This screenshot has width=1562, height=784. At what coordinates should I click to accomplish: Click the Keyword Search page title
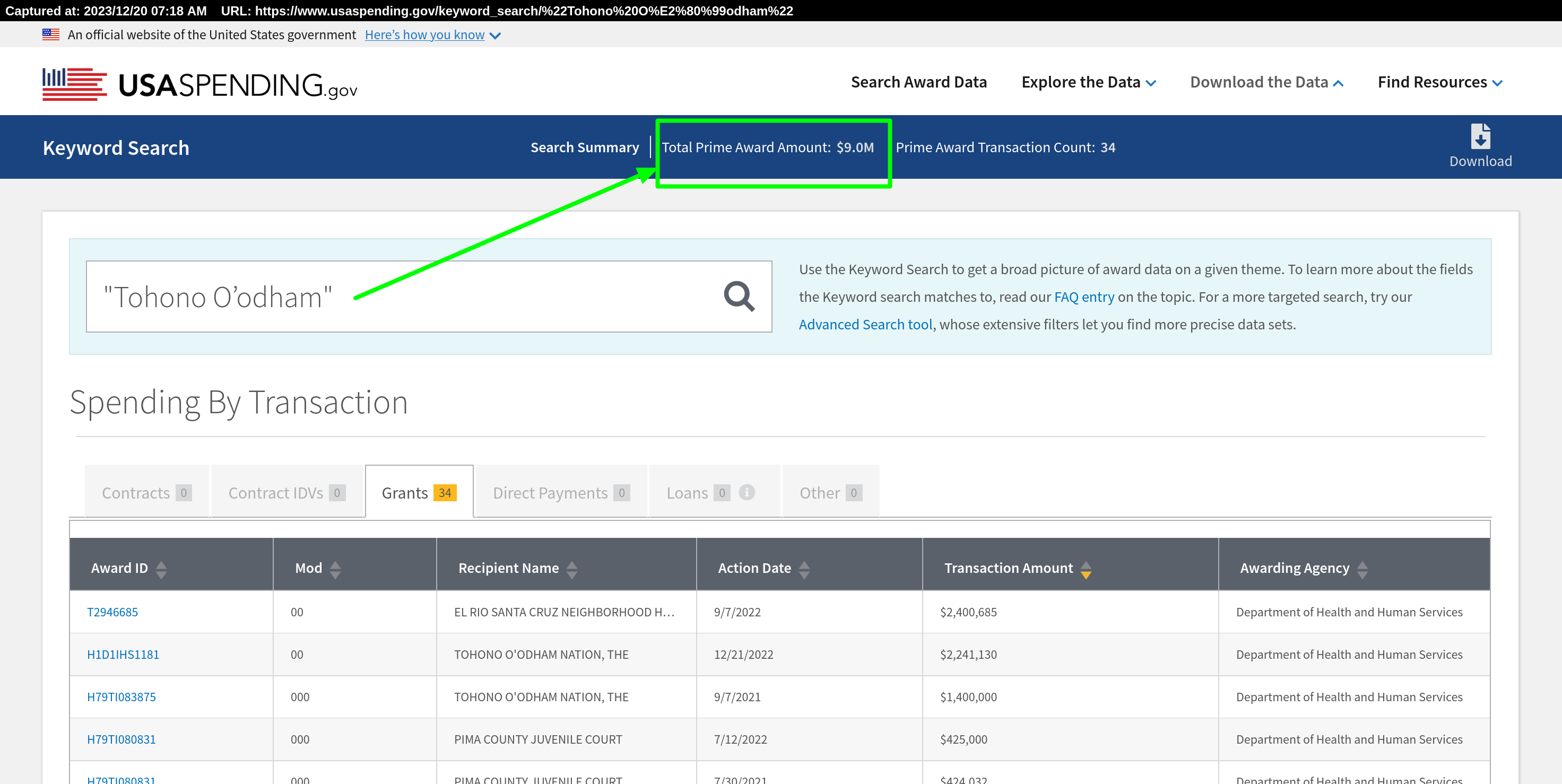tap(116, 147)
